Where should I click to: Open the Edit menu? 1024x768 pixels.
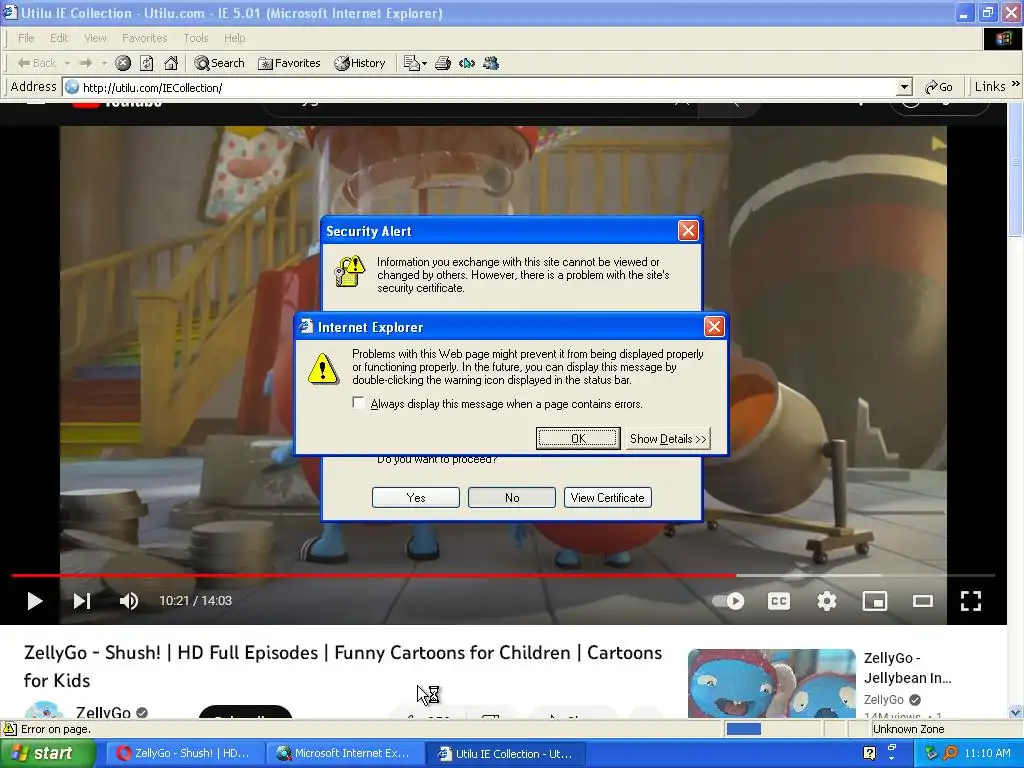tap(59, 39)
